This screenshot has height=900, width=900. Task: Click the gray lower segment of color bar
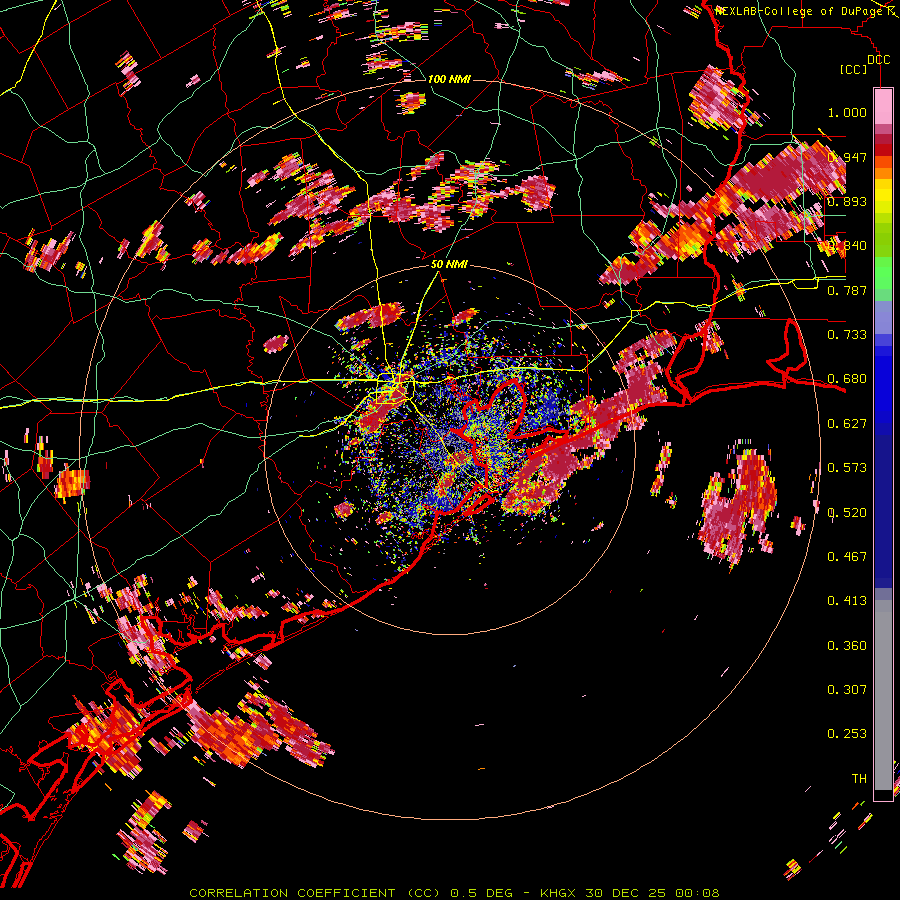click(883, 695)
